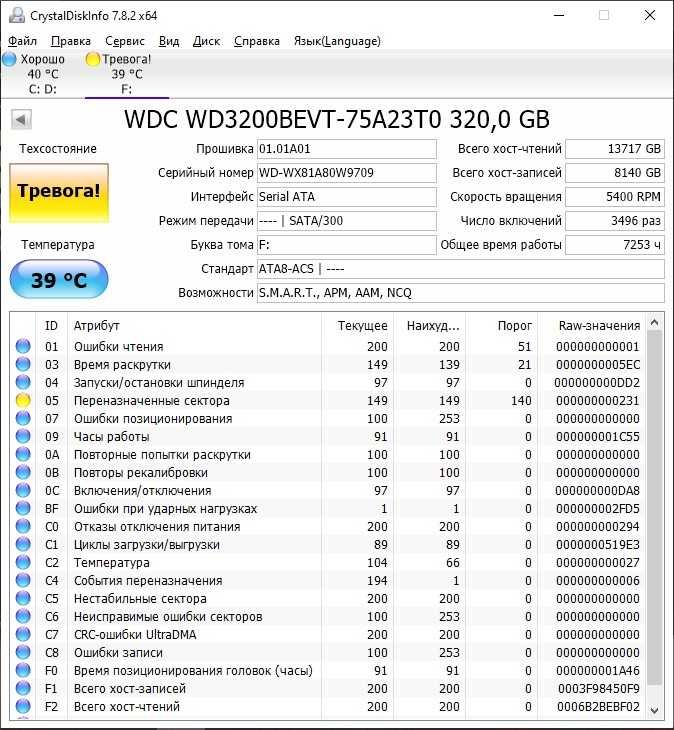Click the attribute list vertical scrollbar thumb

[x=654, y=507]
